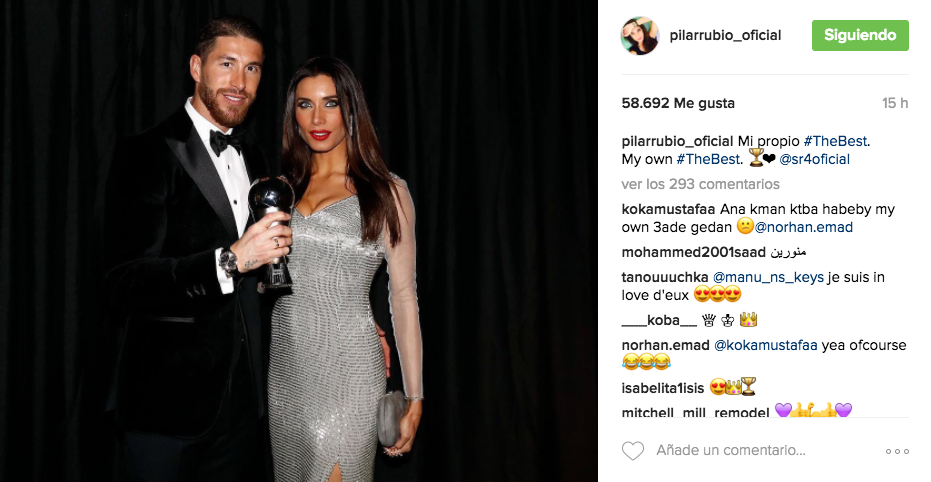This screenshot has height=482, width=931.
Task: Open pilarrubio_oficial username in header
Action: (x=725, y=36)
